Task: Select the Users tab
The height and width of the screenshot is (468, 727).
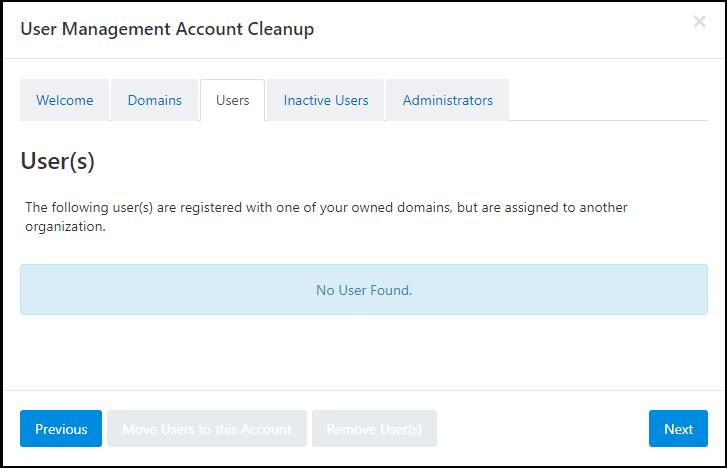Action: [x=232, y=100]
